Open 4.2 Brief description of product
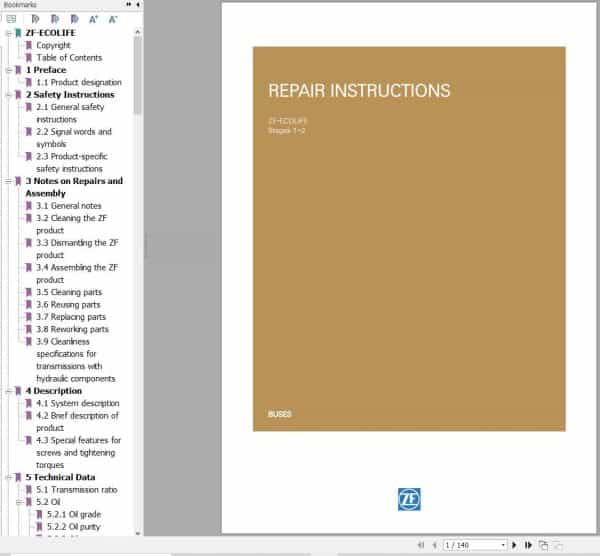This screenshot has height=556, width=600. click(78, 421)
